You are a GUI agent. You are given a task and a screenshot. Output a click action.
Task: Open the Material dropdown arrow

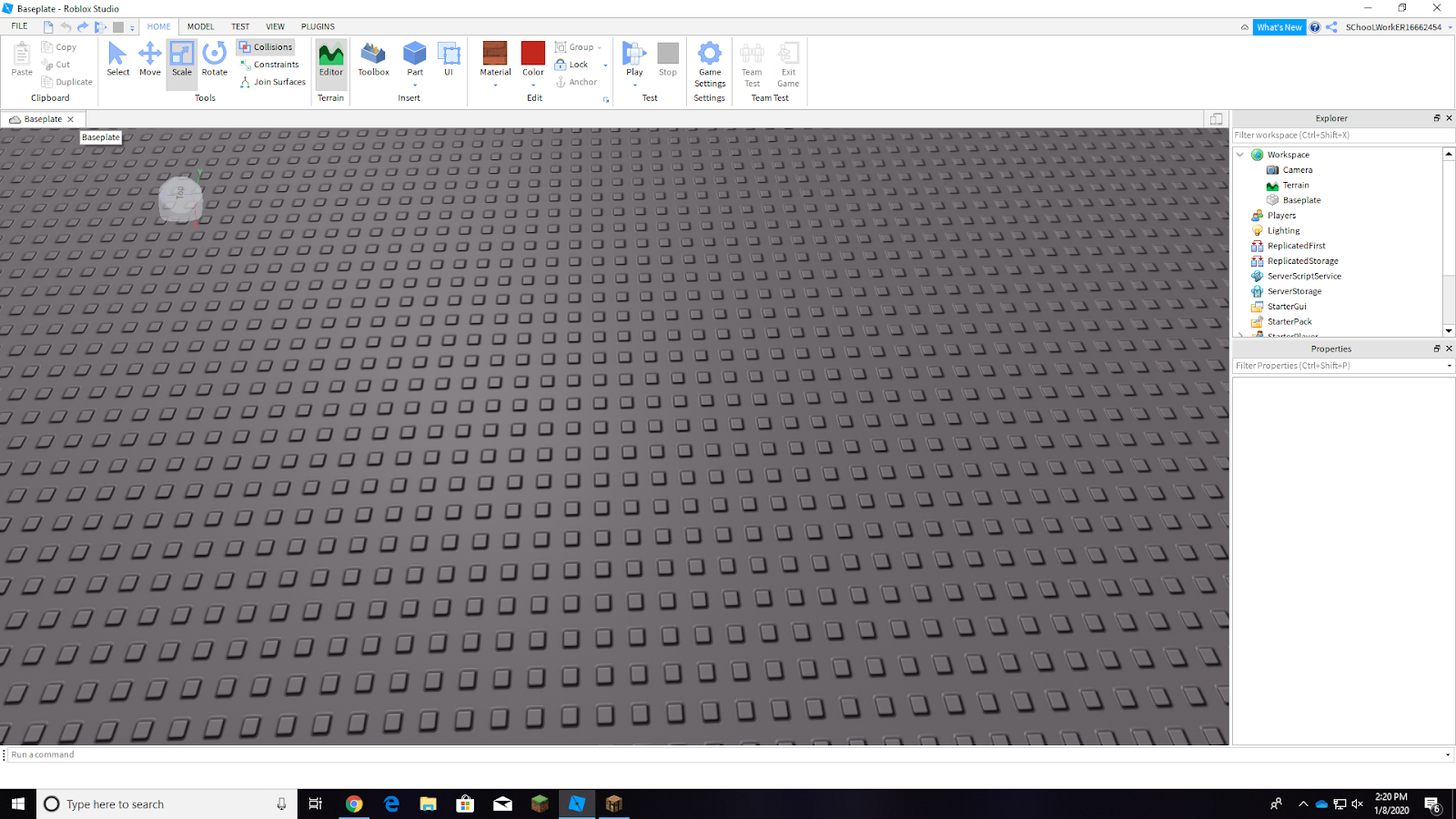point(495,86)
